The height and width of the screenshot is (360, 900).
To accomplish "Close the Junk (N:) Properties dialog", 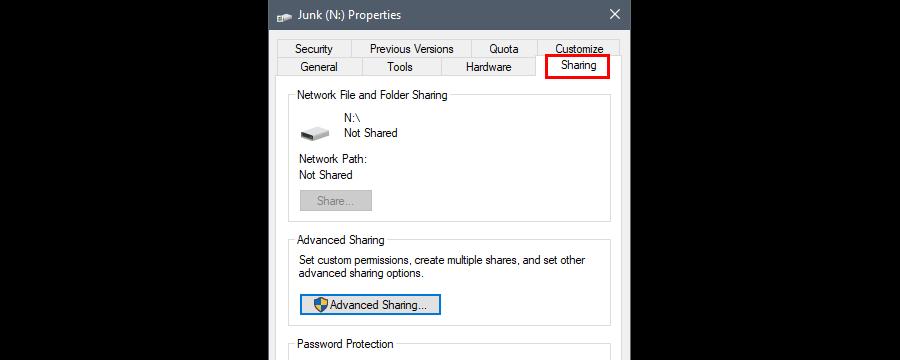I will pos(615,14).
